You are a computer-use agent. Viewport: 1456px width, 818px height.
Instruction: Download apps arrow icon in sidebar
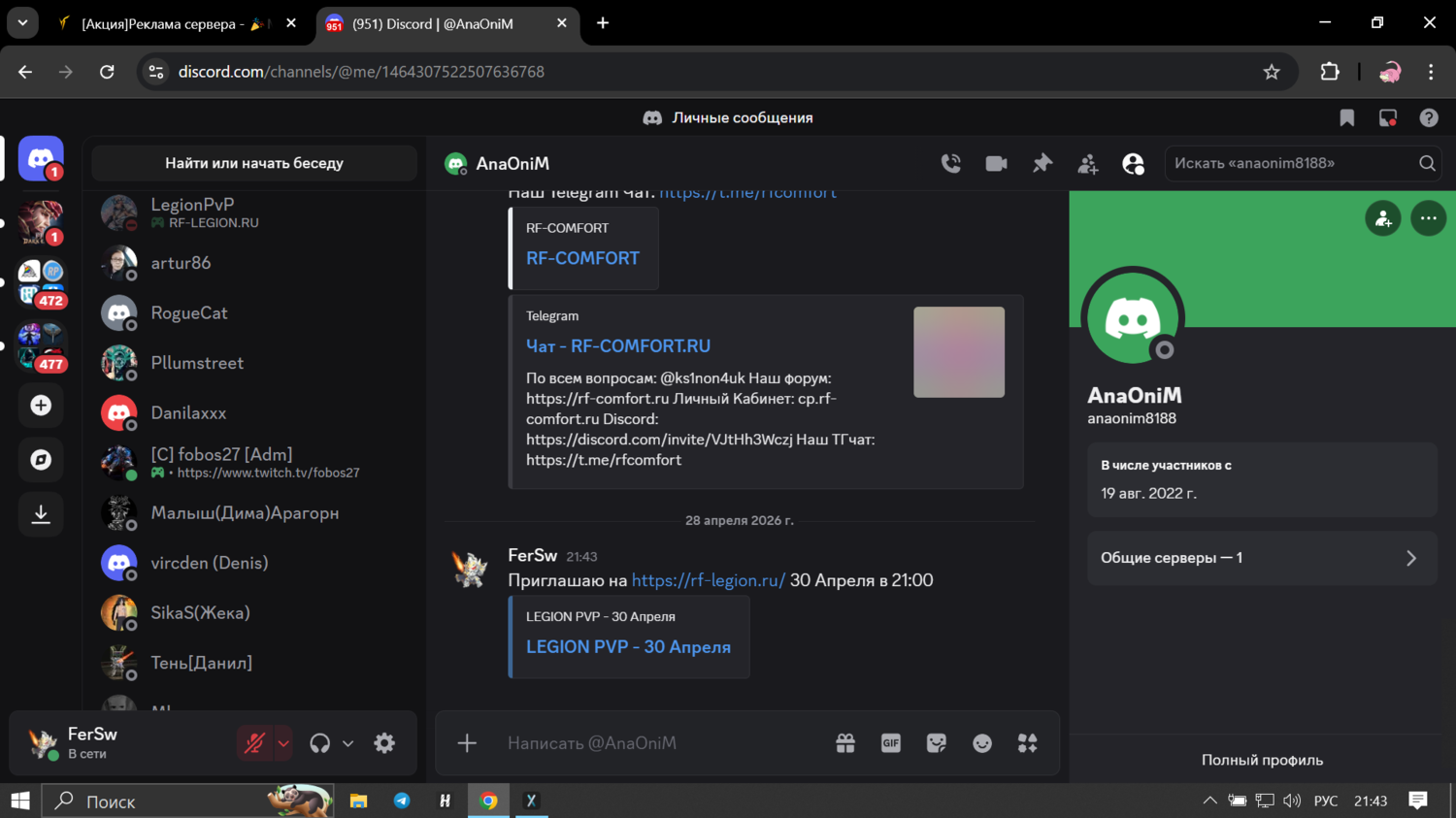41,513
